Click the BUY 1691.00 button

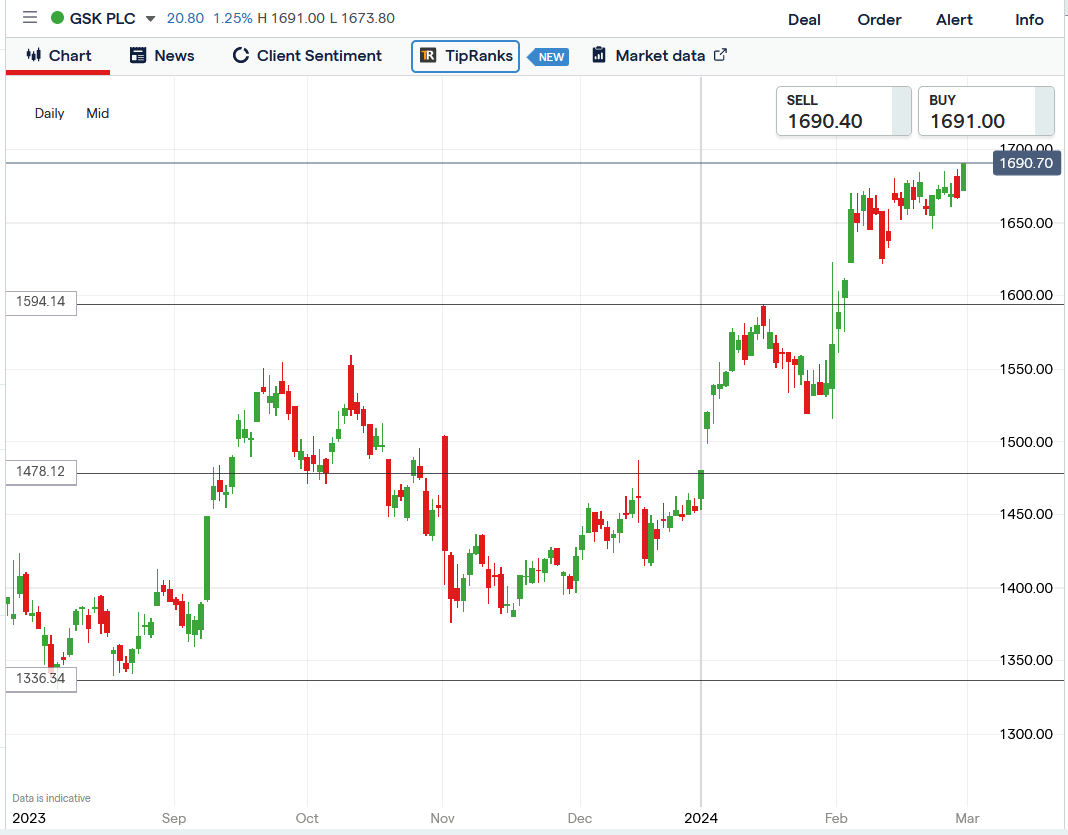pos(986,111)
